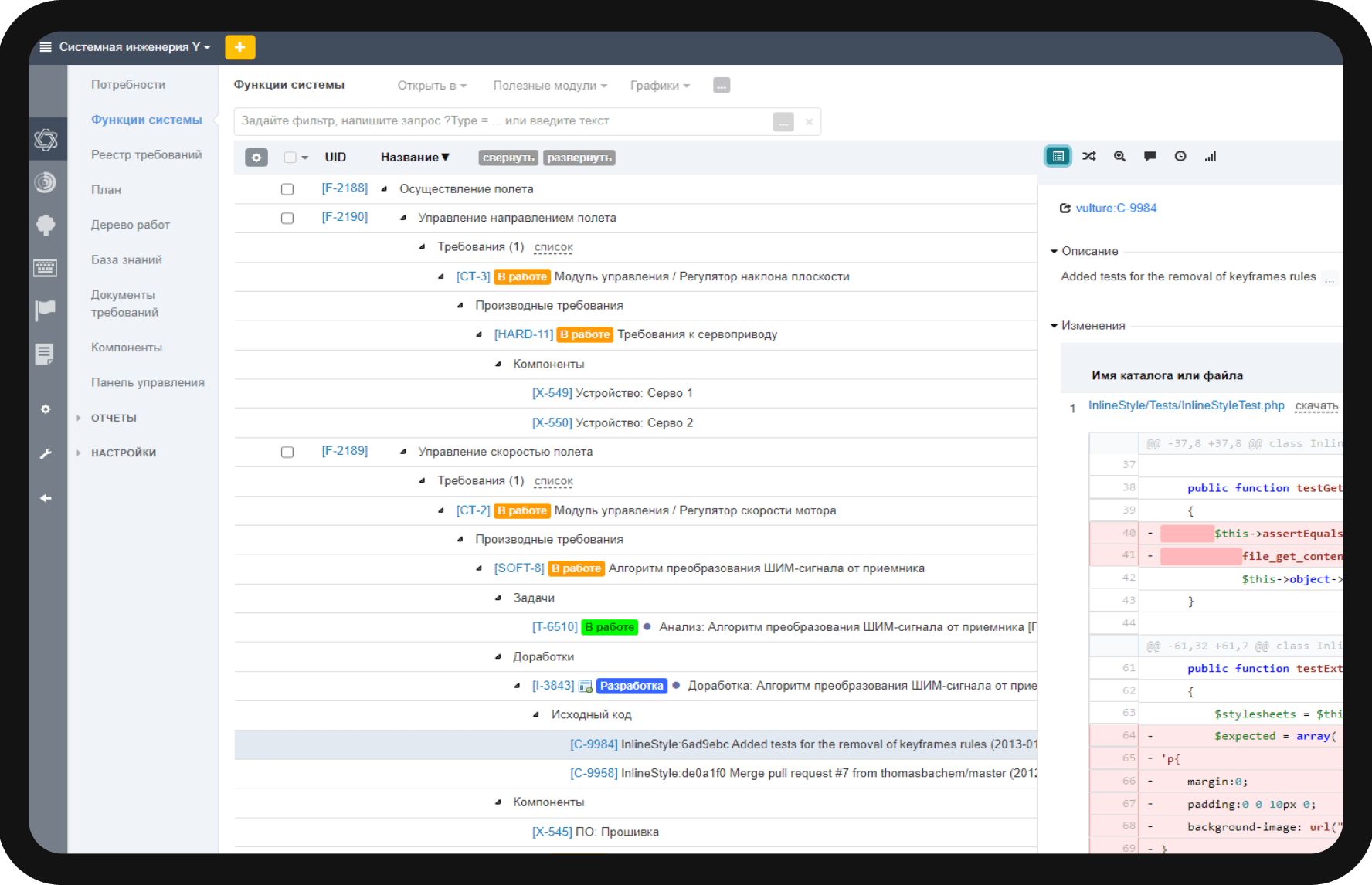The image size is (1372, 885).
Task: Click the wrench icon in left sidebar
Action: point(46,454)
